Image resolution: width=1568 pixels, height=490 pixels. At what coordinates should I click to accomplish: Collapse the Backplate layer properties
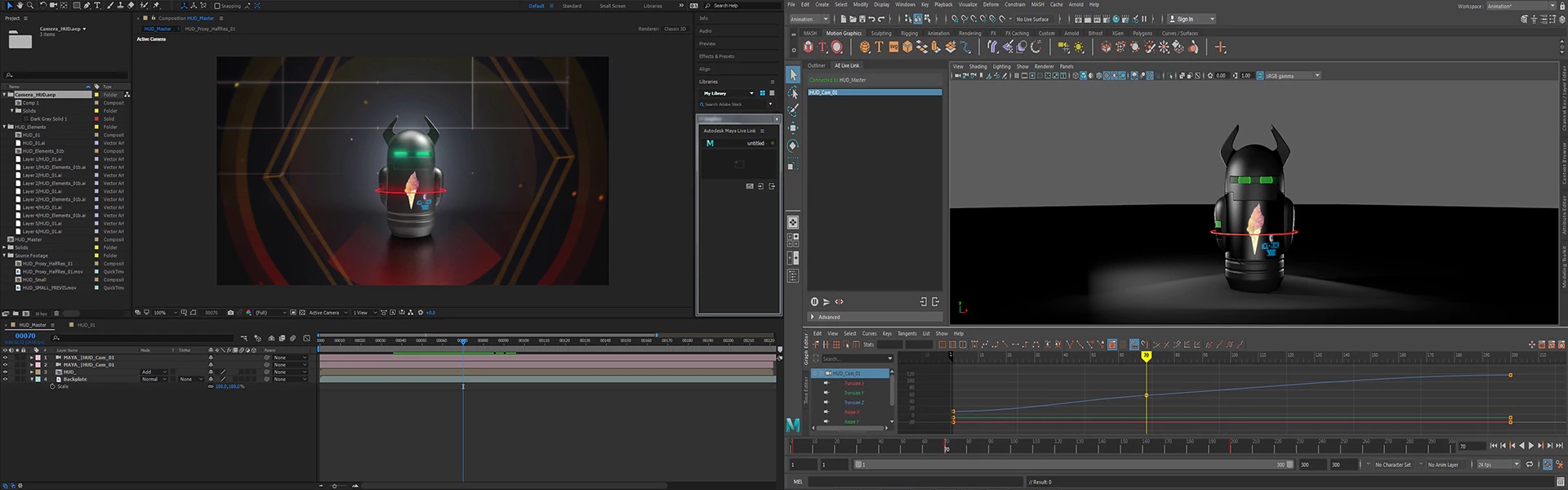pos(32,380)
